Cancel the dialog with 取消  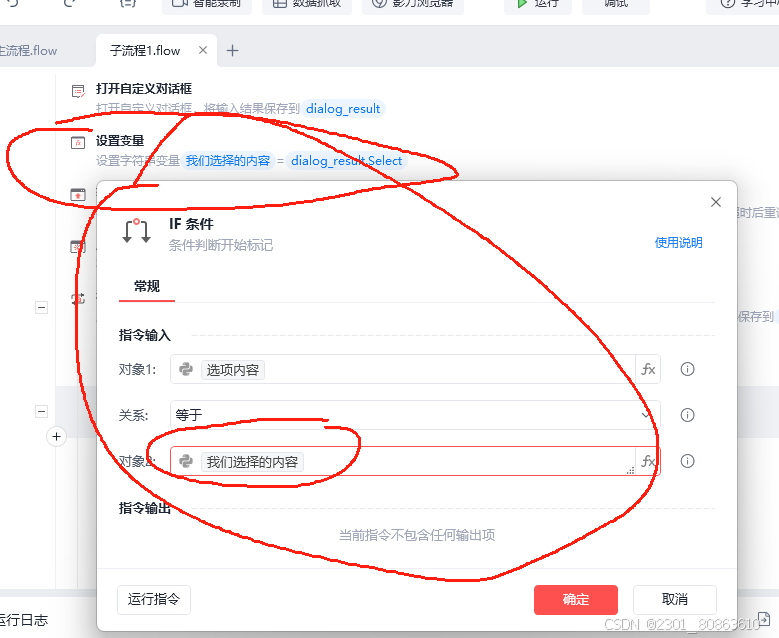(x=675, y=600)
